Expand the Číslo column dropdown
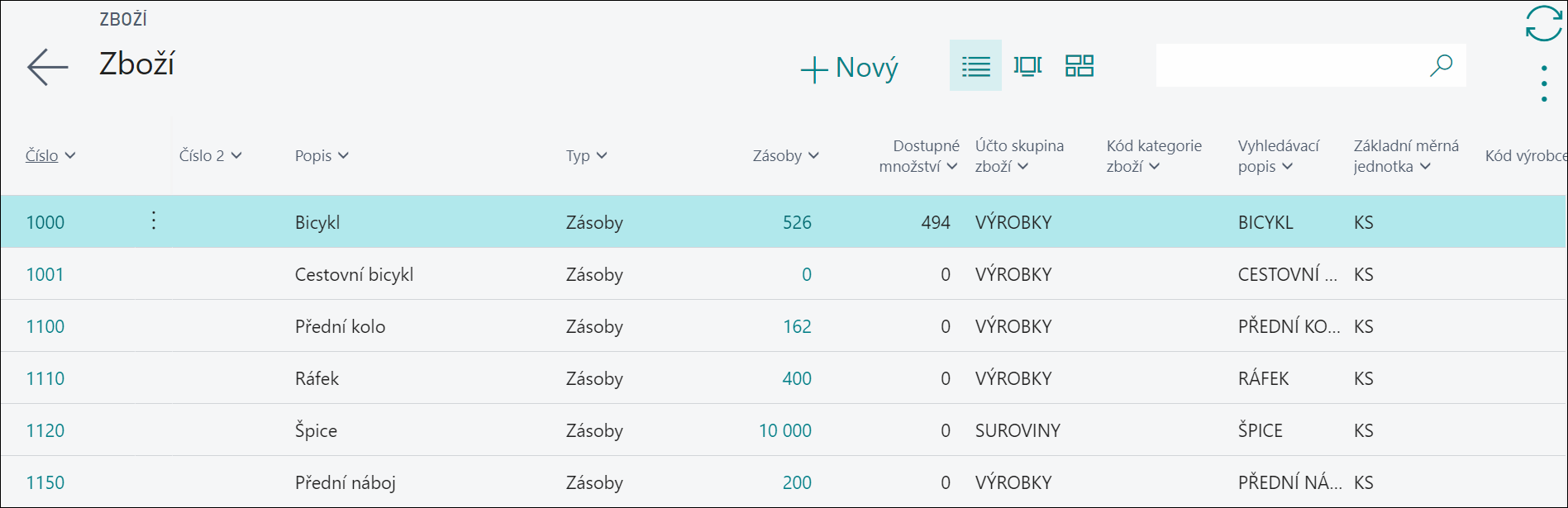 [x=70, y=155]
